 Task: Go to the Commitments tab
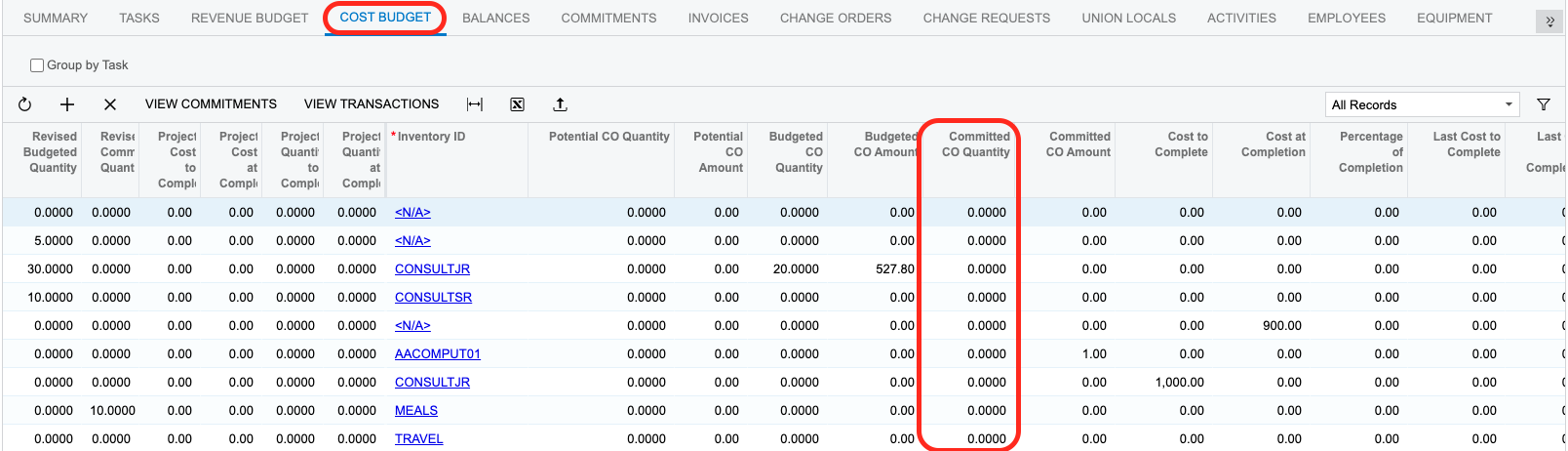click(608, 18)
